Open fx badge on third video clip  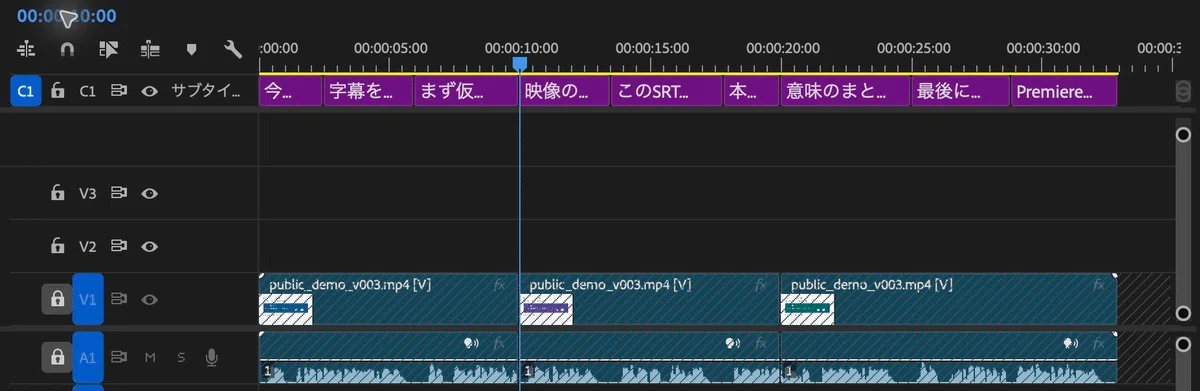click(1098, 285)
